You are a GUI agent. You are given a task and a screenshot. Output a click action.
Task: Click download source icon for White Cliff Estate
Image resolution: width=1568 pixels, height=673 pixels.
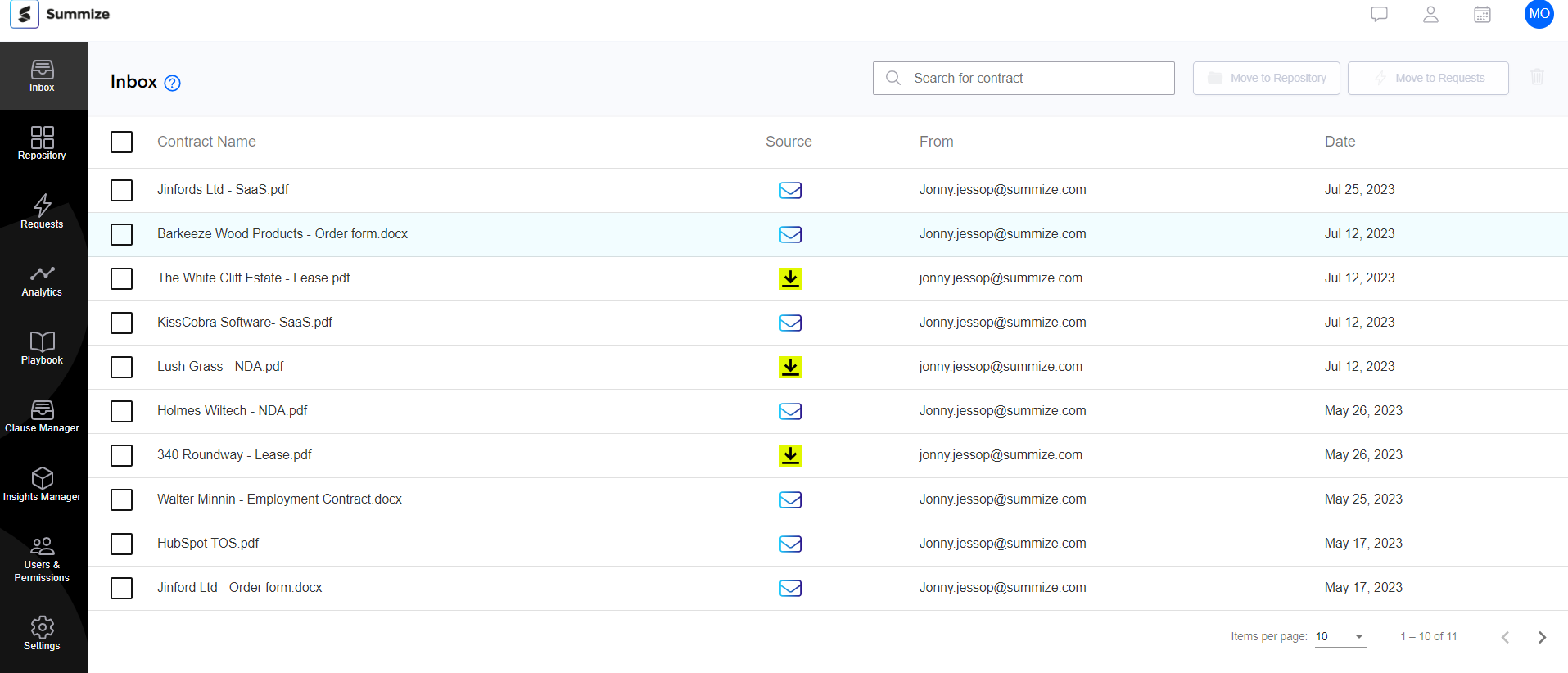click(x=790, y=278)
